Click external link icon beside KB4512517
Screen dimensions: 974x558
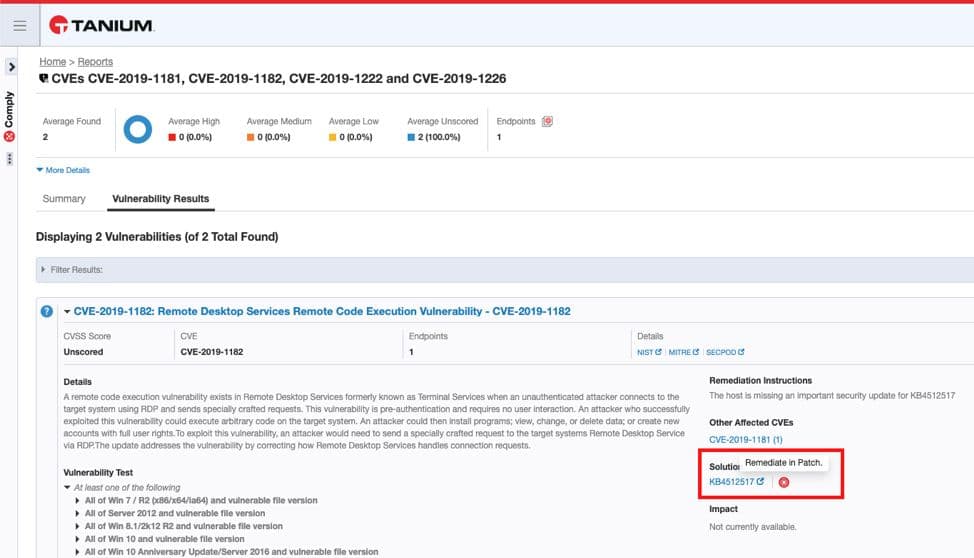pyautogui.click(x=760, y=481)
